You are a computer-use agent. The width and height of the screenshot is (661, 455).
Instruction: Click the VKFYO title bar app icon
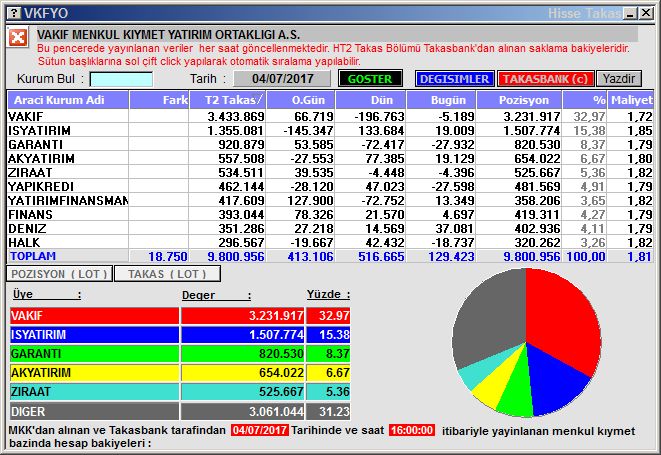pos(11,12)
